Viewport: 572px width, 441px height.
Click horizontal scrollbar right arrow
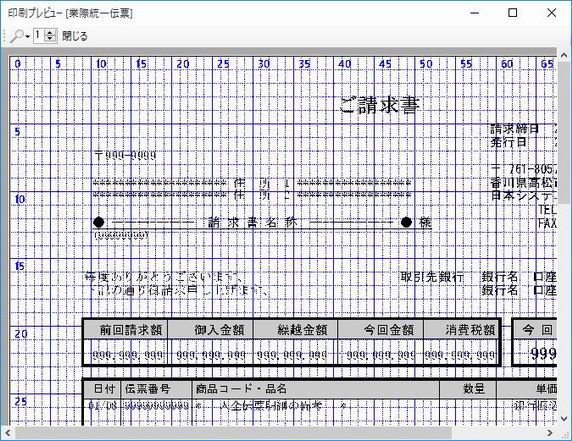[550, 433]
